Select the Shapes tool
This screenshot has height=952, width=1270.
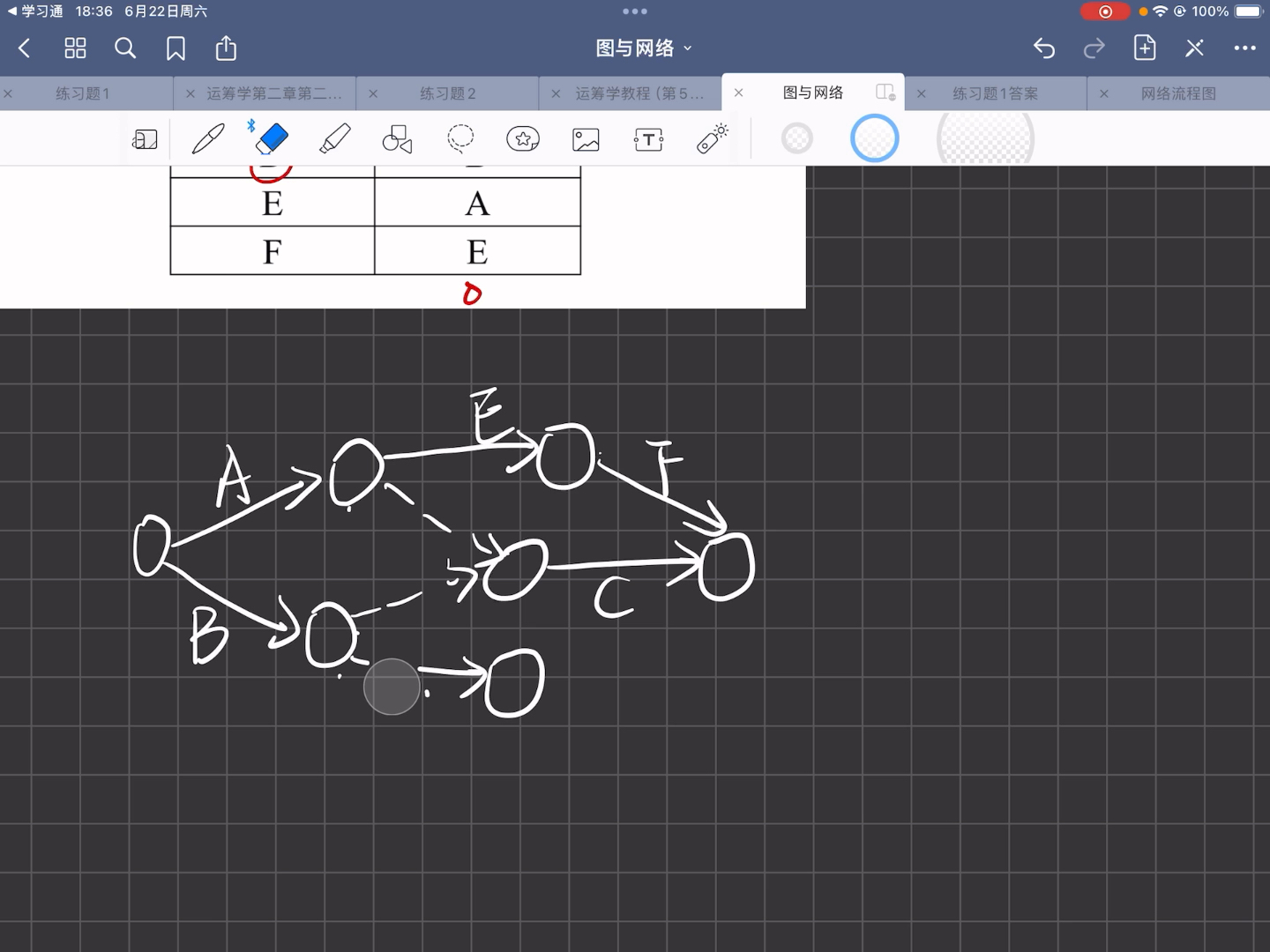click(397, 139)
